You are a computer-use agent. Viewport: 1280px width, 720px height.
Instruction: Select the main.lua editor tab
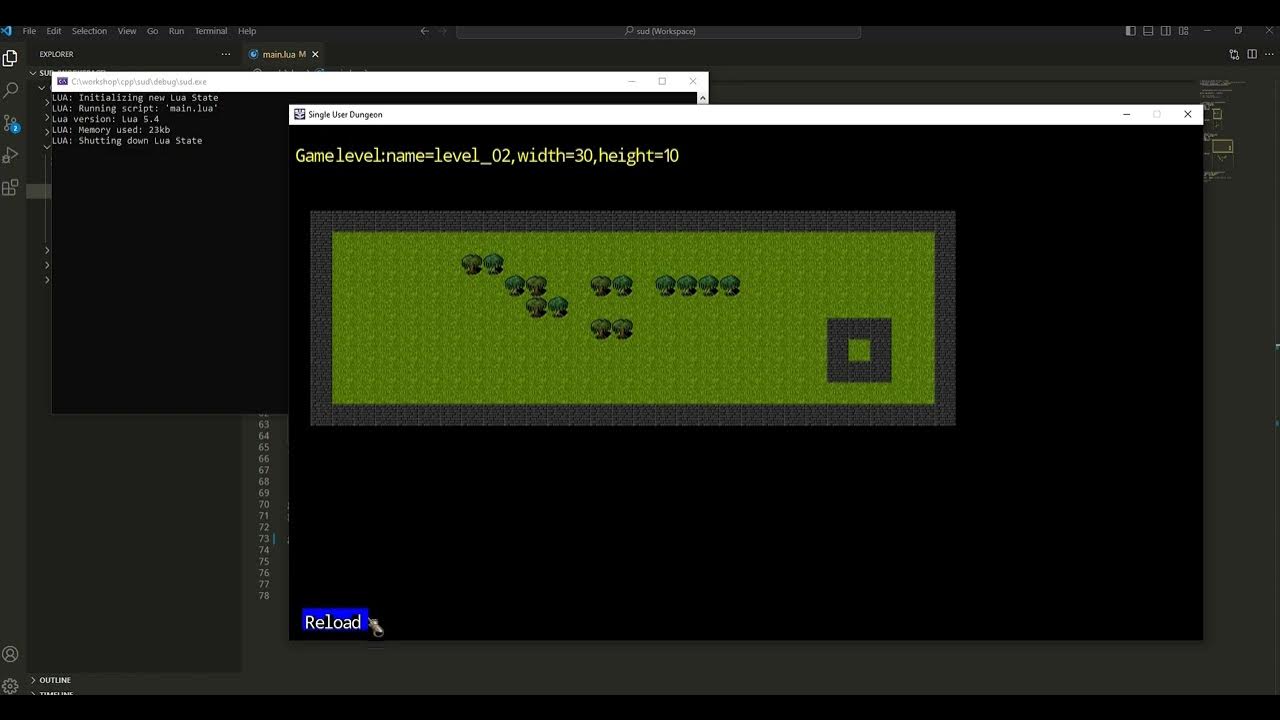pos(285,54)
